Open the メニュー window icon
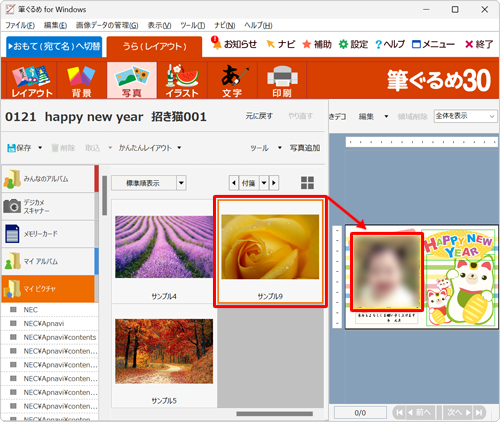 (433, 44)
